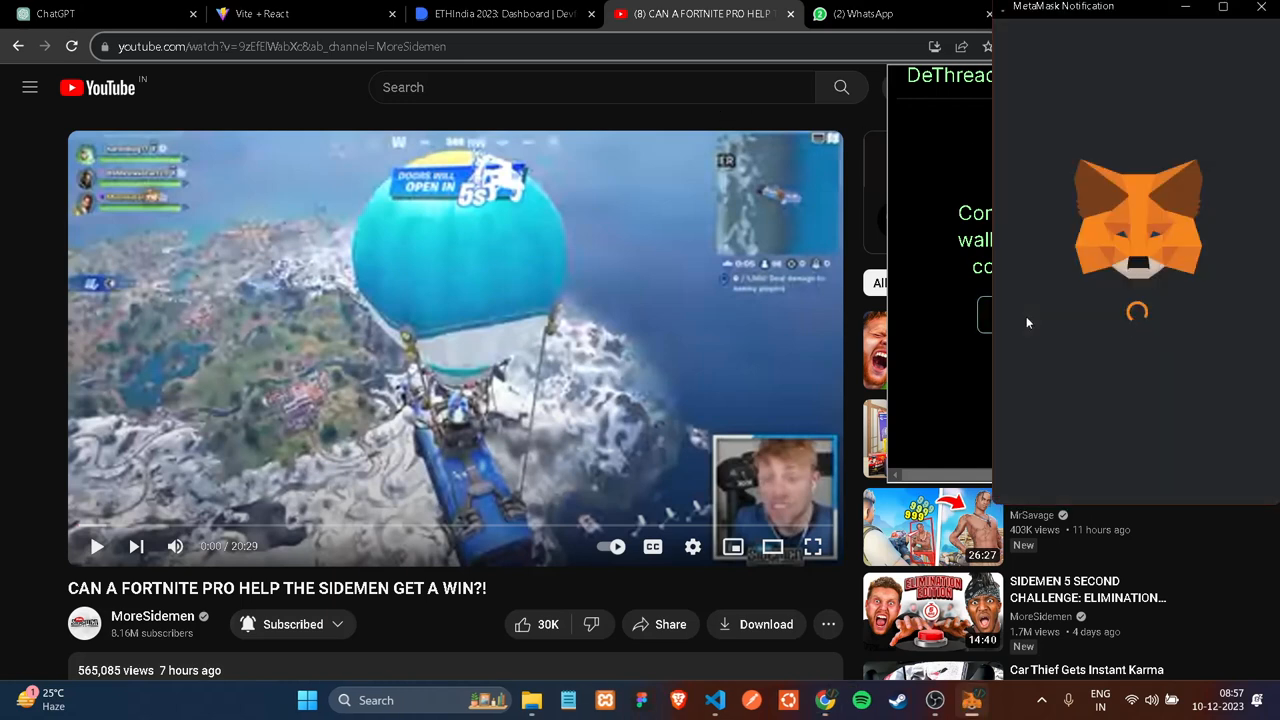Open the MoreSidemen channel avatar
This screenshot has width=1280, height=720.
point(85,624)
